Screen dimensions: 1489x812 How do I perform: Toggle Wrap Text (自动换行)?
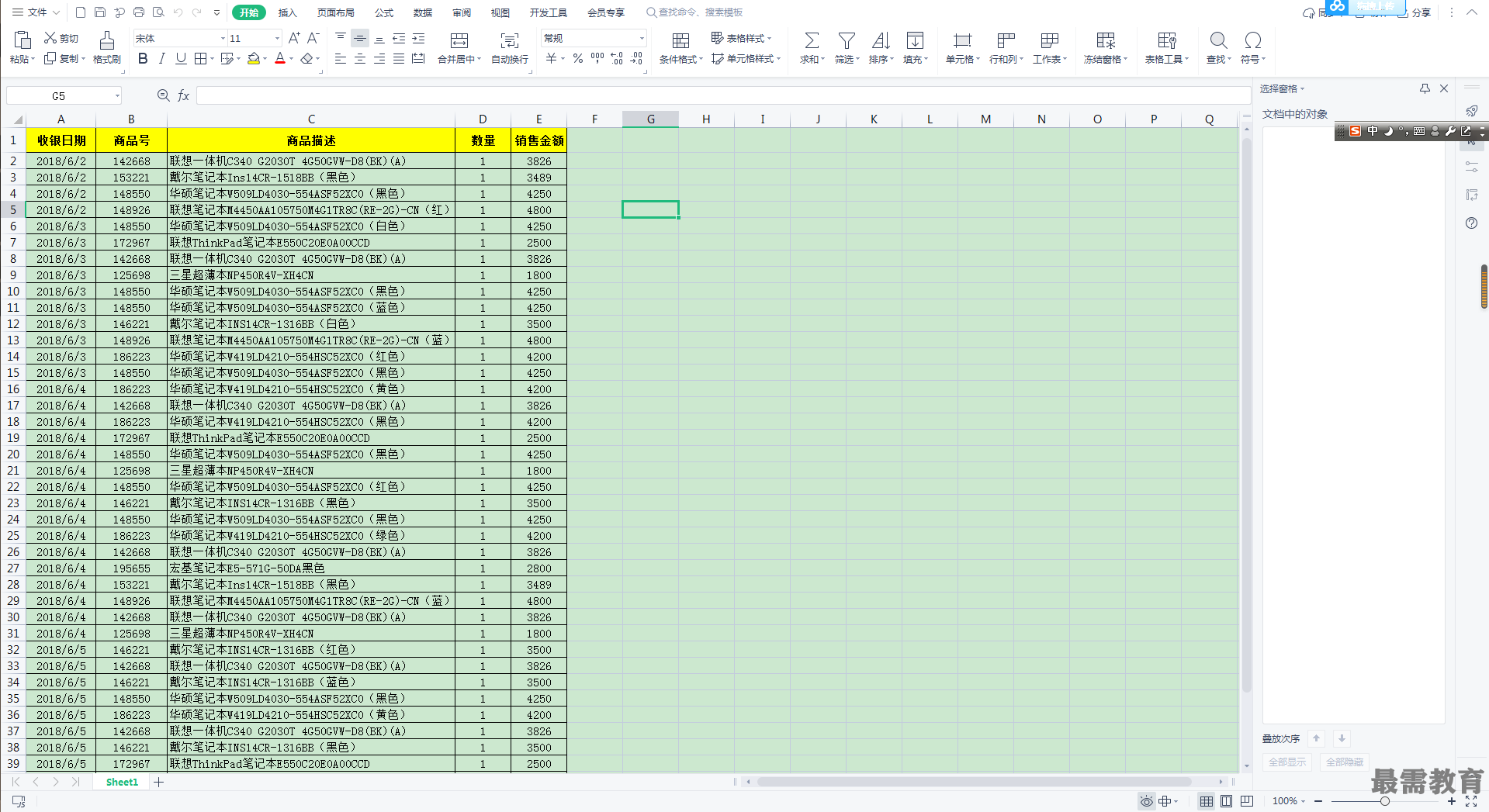click(x=510, y=47)
